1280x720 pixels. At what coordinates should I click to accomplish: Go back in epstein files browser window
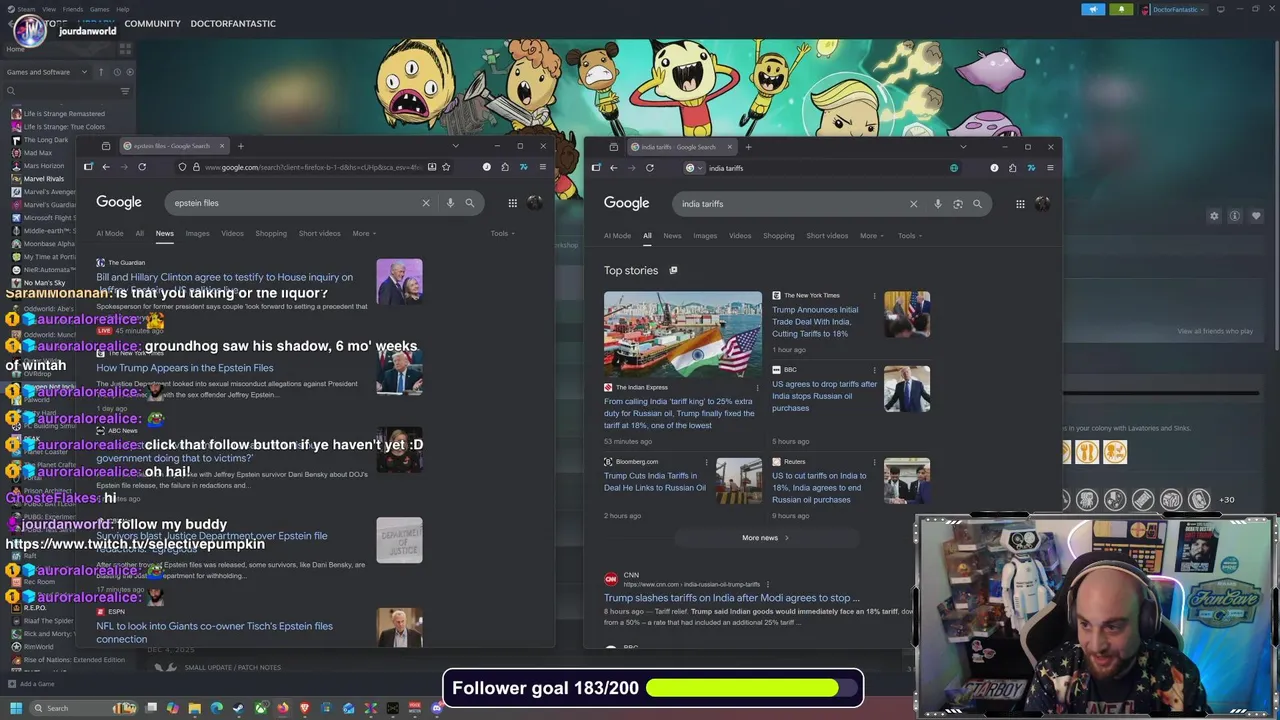(x=106, y=167)
